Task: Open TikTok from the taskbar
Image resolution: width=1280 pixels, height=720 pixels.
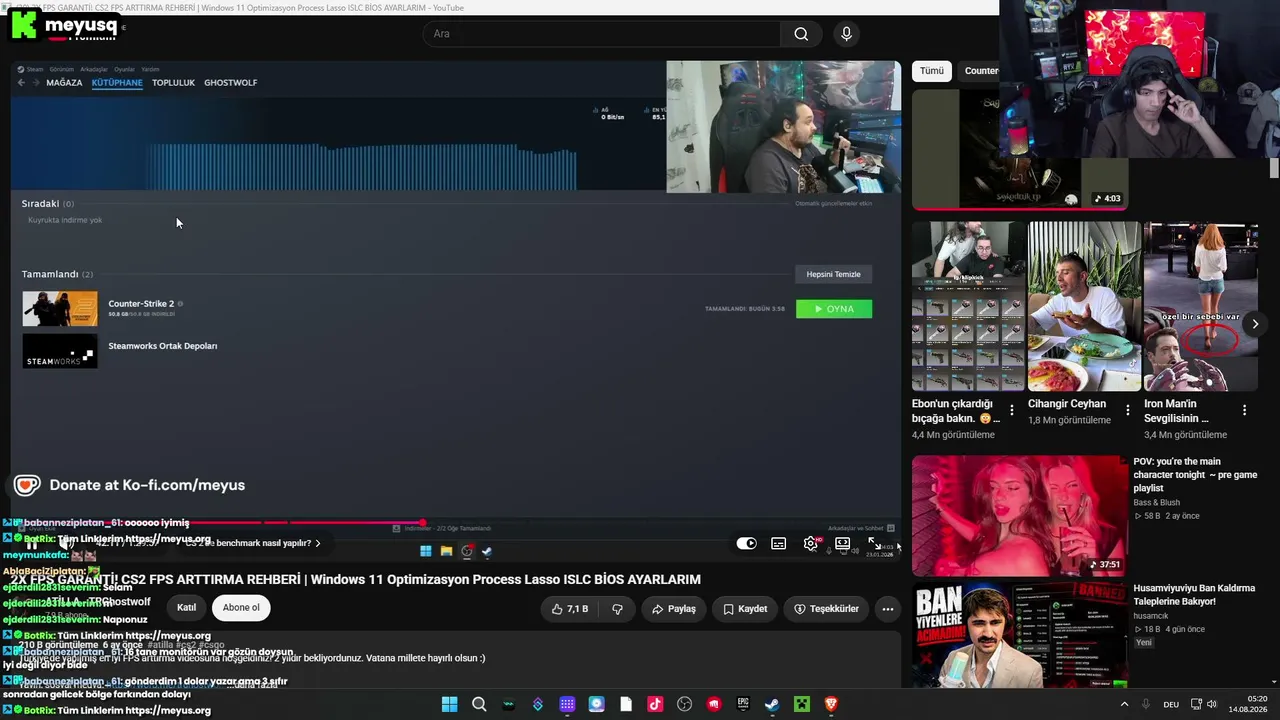Action: tap(655, 704)
